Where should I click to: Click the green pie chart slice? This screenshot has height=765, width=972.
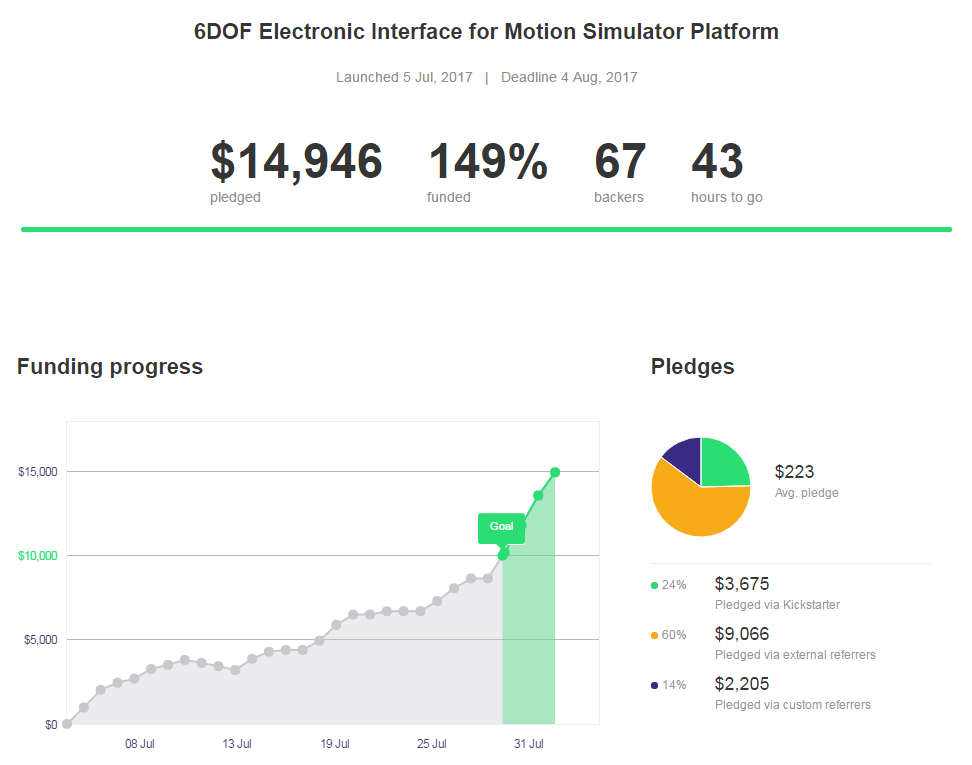point(726,462)
